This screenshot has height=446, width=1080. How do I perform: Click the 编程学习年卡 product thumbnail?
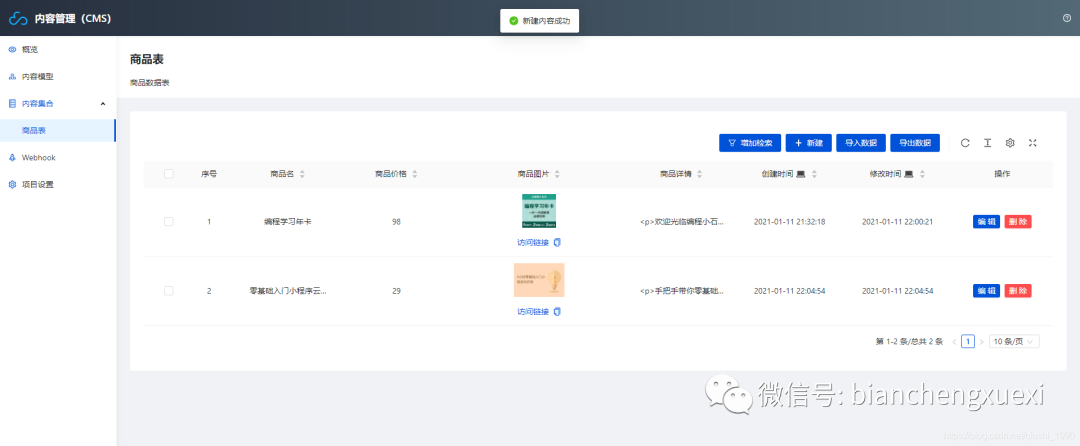tap(539, 211)
